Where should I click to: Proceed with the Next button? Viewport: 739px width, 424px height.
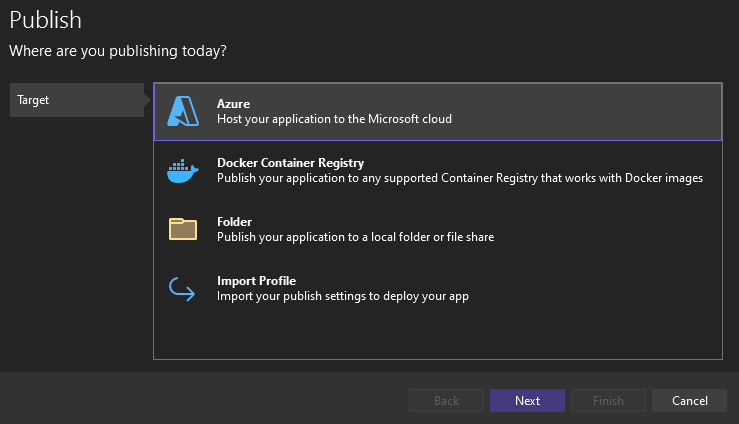pyautogui.click(x=527, y=400)
